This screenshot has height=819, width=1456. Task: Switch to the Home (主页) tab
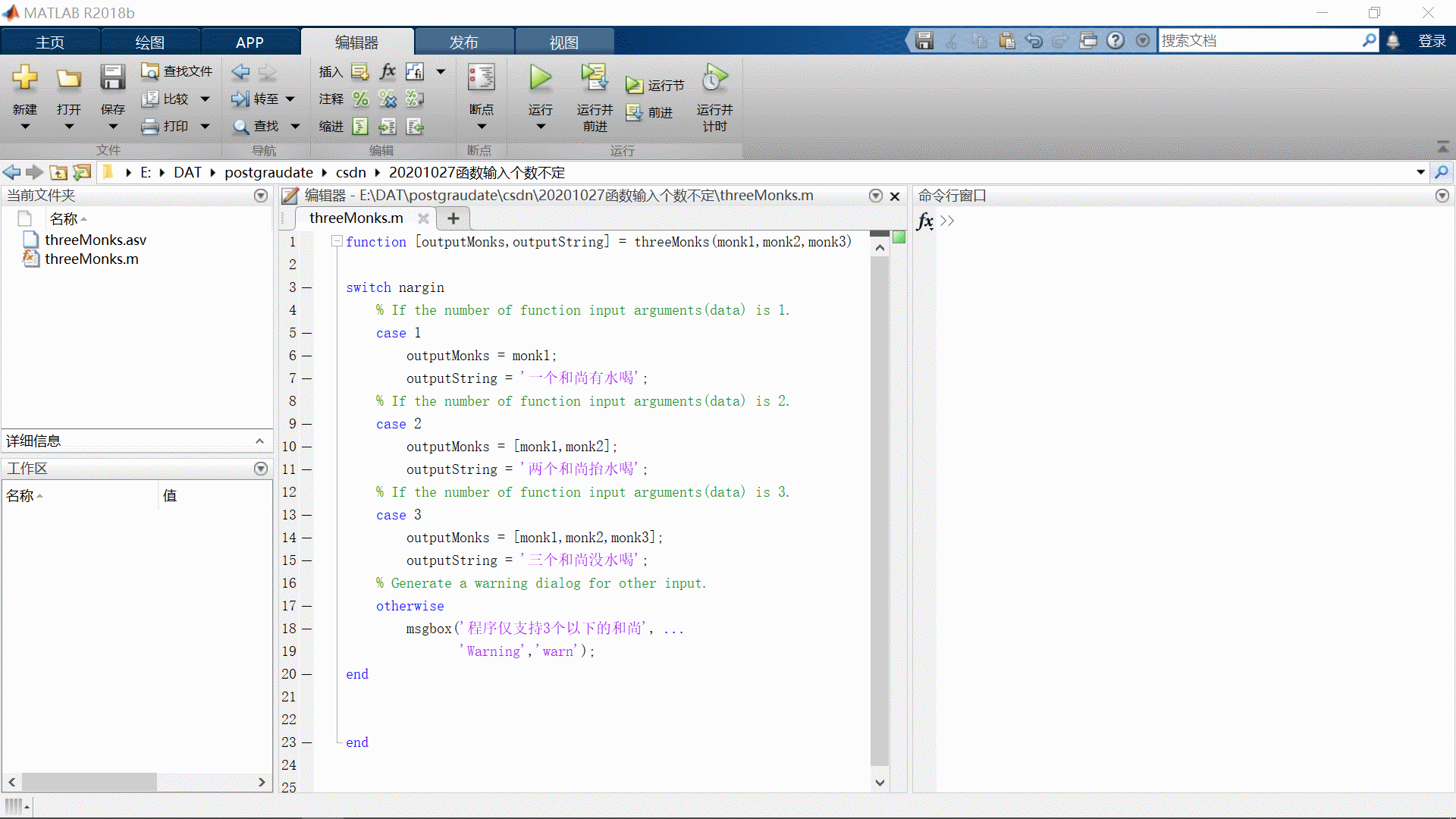[50, 42]
